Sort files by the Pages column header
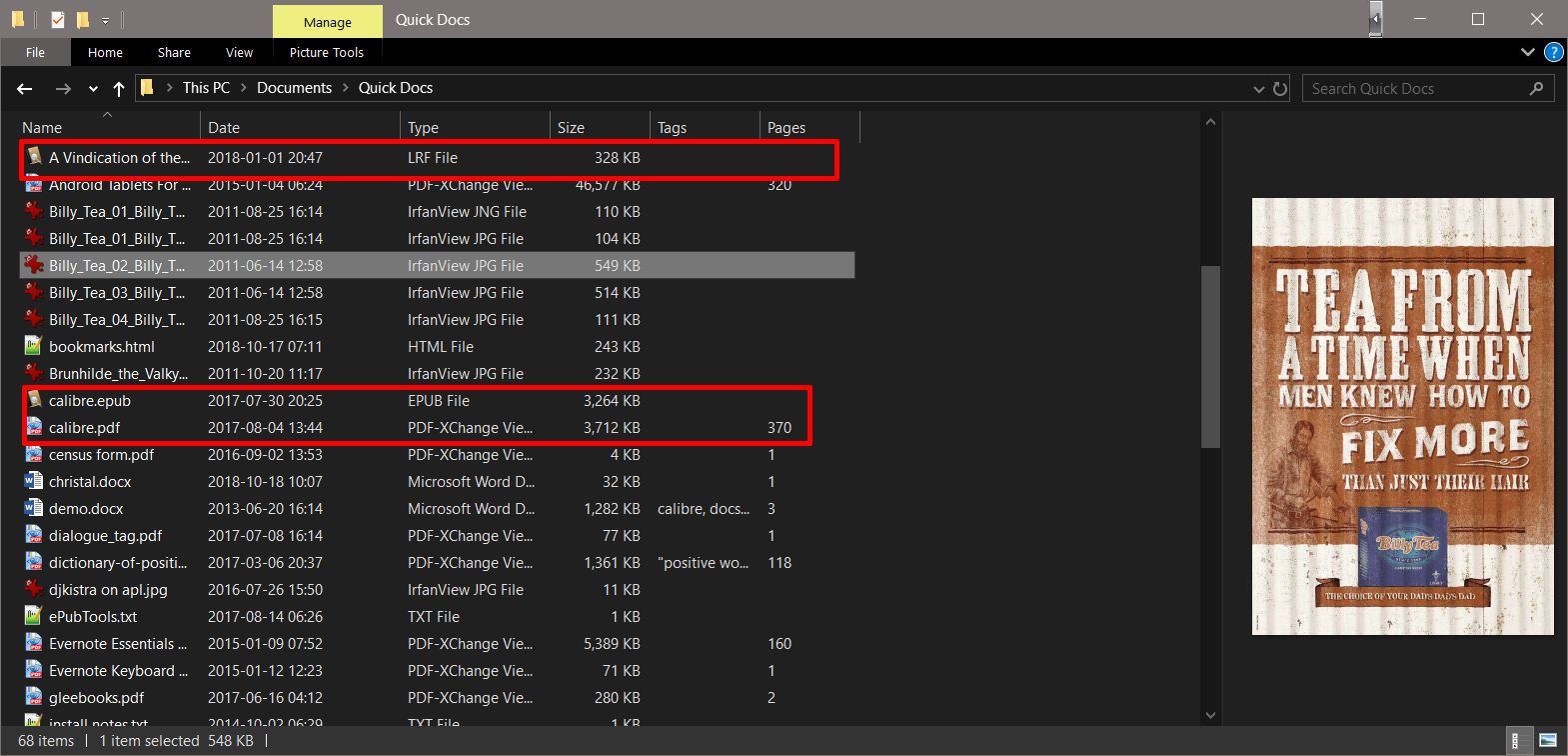Viewport: 1568px width, 756px height. [x=809, y=127]
